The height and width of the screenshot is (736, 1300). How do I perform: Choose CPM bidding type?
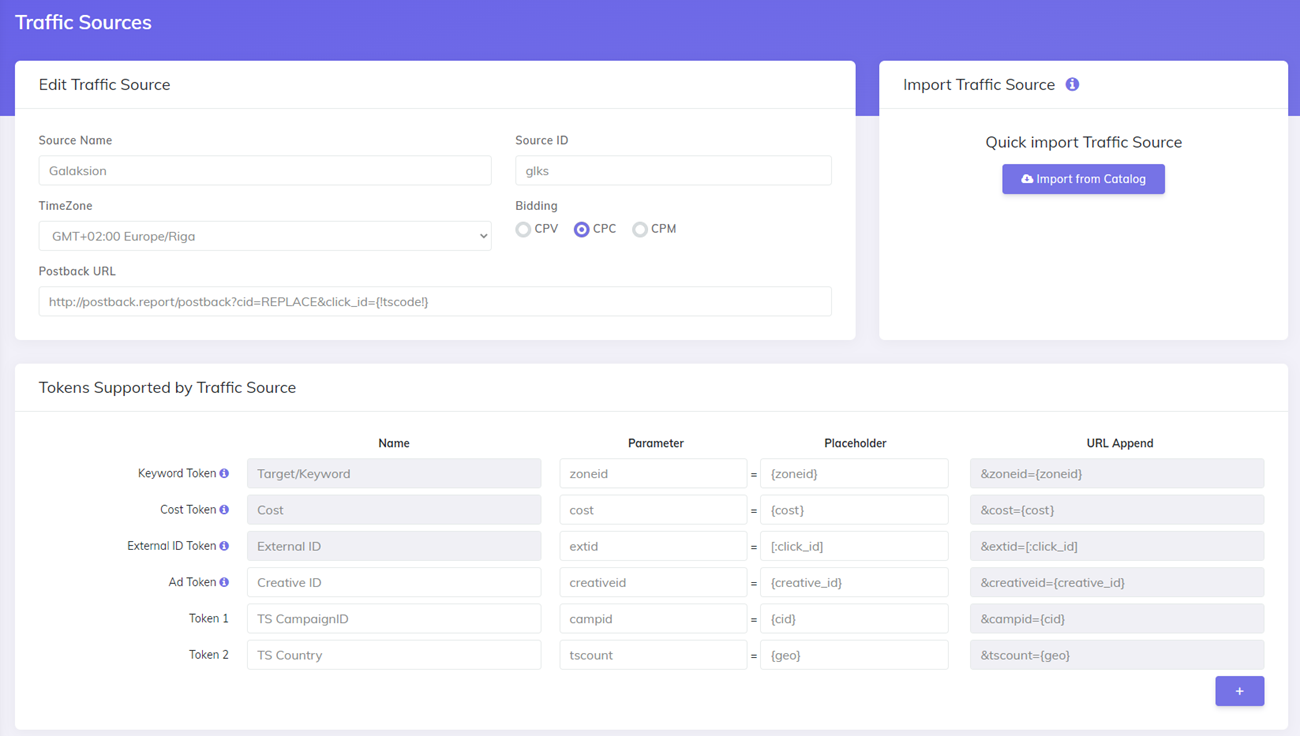click(x=640, y=230)
